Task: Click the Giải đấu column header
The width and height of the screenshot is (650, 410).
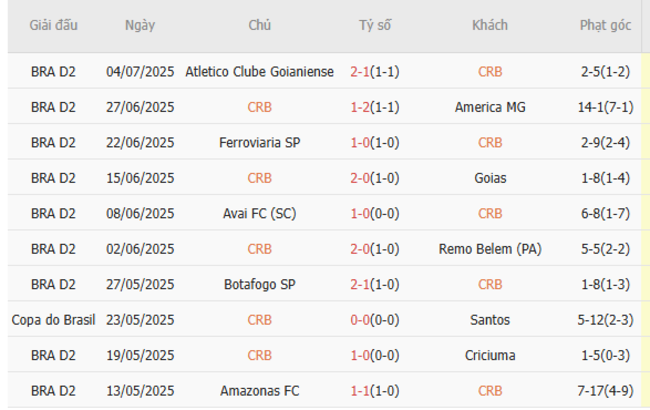Action: (54, 25)
